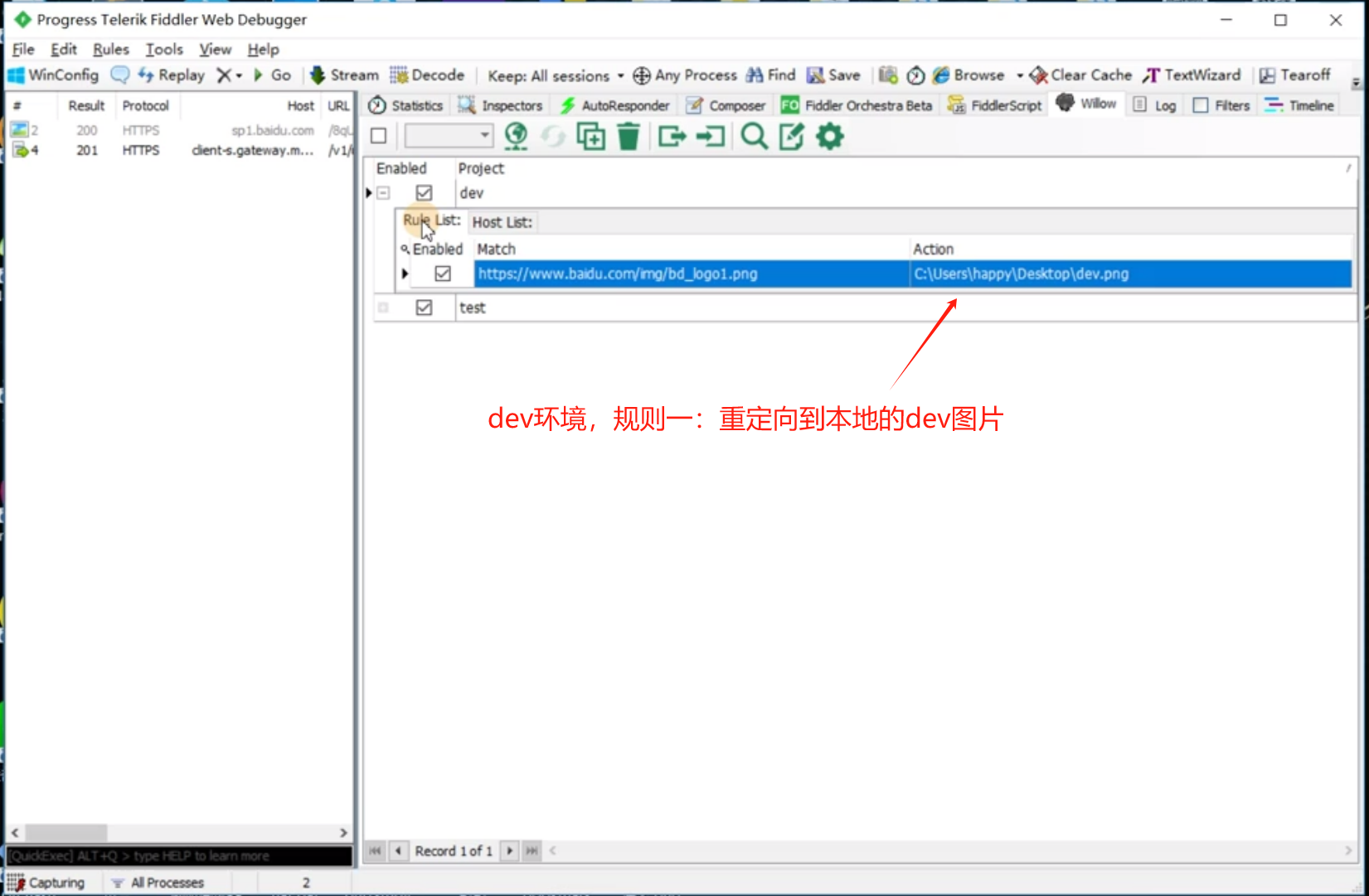This screenshot has height=896, width=1369.
Task: Open Willow settings gear icon
Action: coord(830,136)
